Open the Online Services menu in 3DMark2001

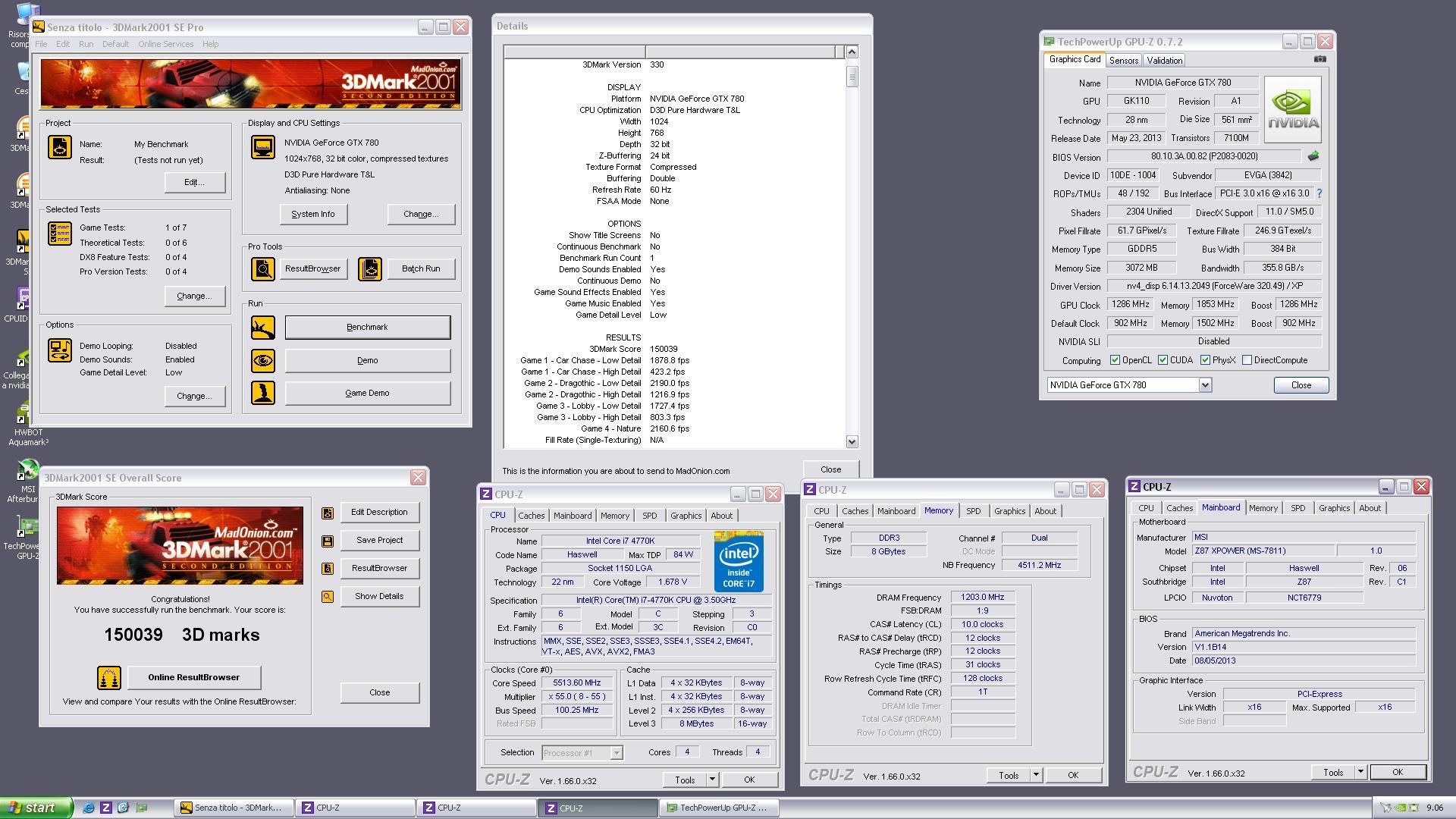[x=165, y=44]
